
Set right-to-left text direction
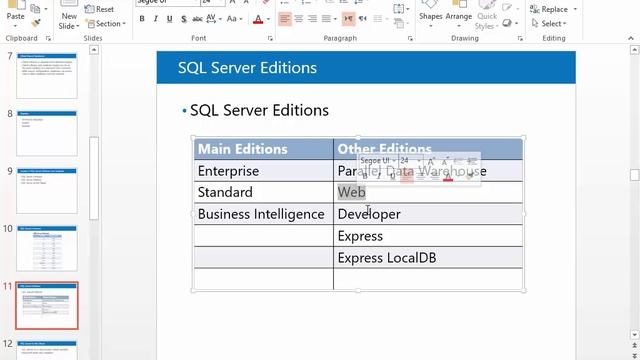[362, 19]
